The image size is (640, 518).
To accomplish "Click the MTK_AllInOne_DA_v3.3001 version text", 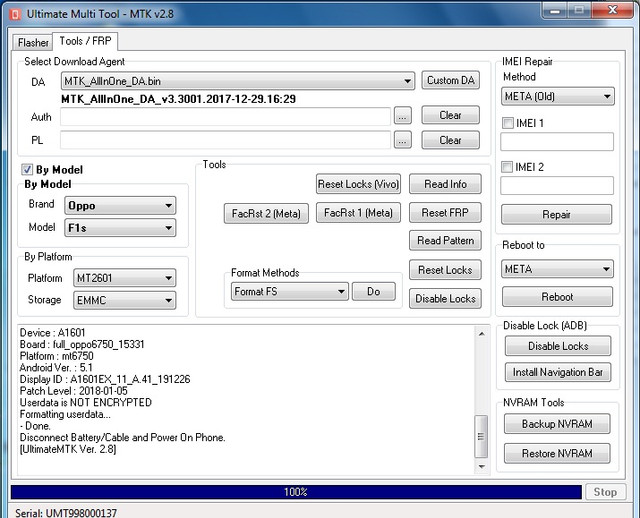I will pos(178,99).
